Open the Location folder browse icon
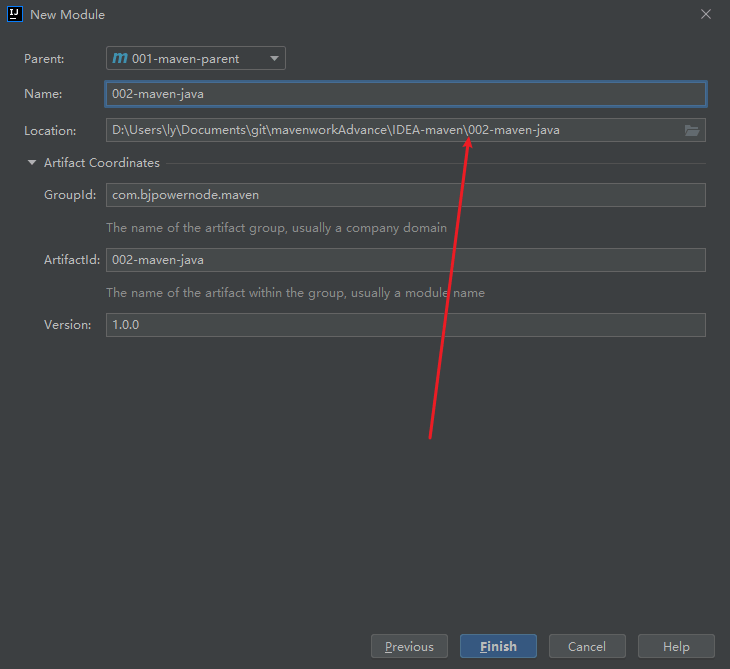 point(692,130)
